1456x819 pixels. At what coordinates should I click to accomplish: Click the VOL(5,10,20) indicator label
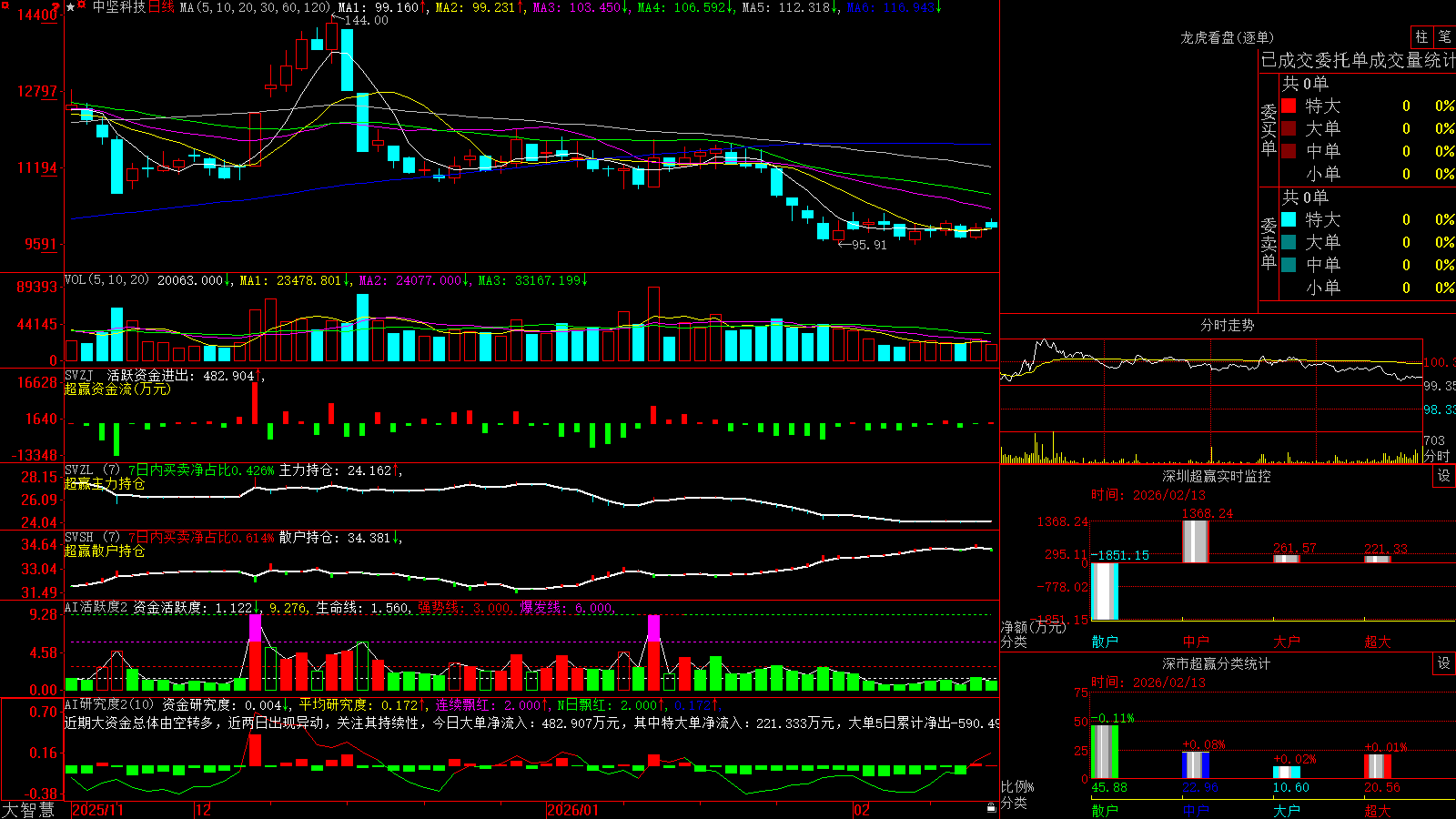(106, 280)
